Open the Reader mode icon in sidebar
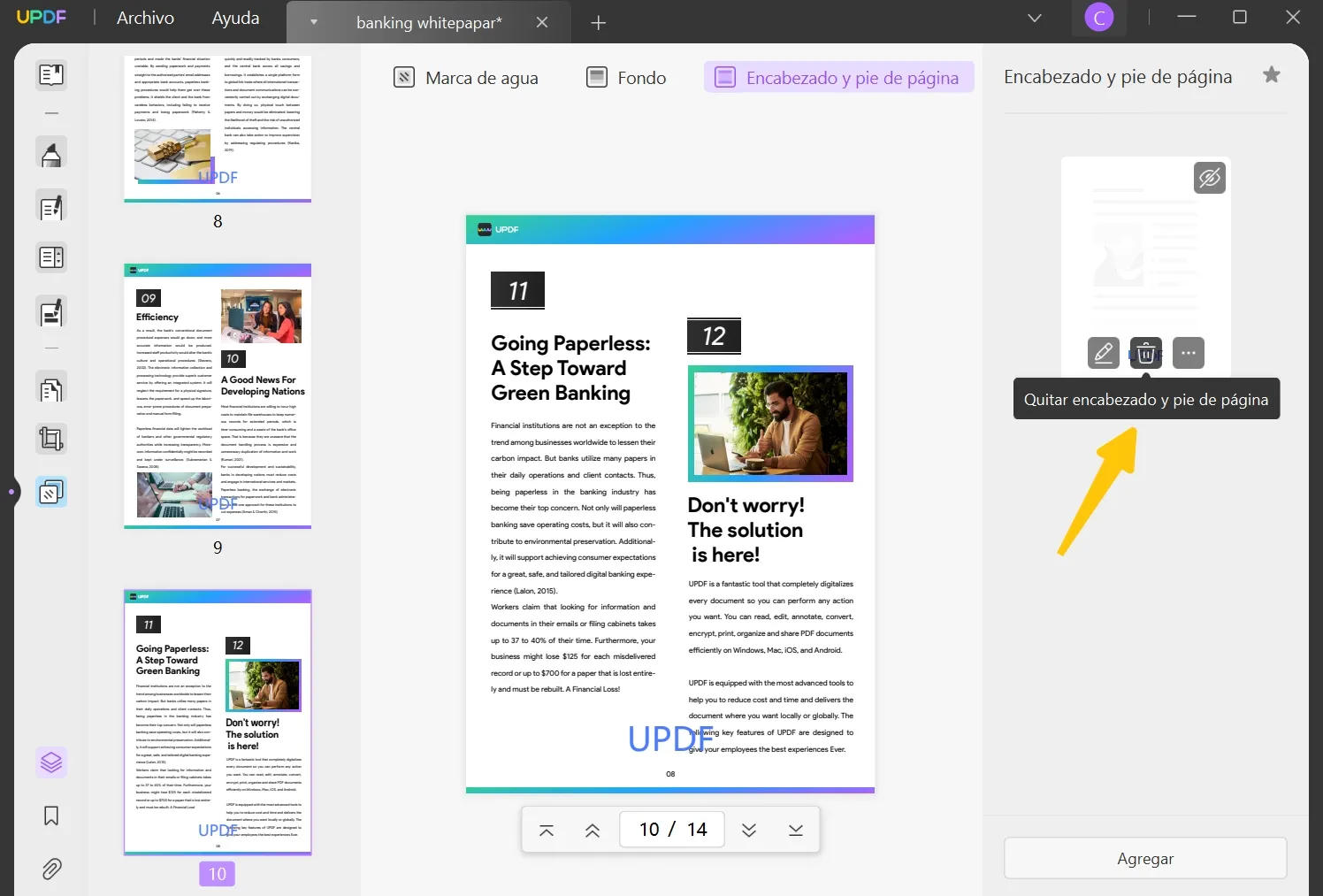This screenshot has height=896, width=1323. coord(51,75)
